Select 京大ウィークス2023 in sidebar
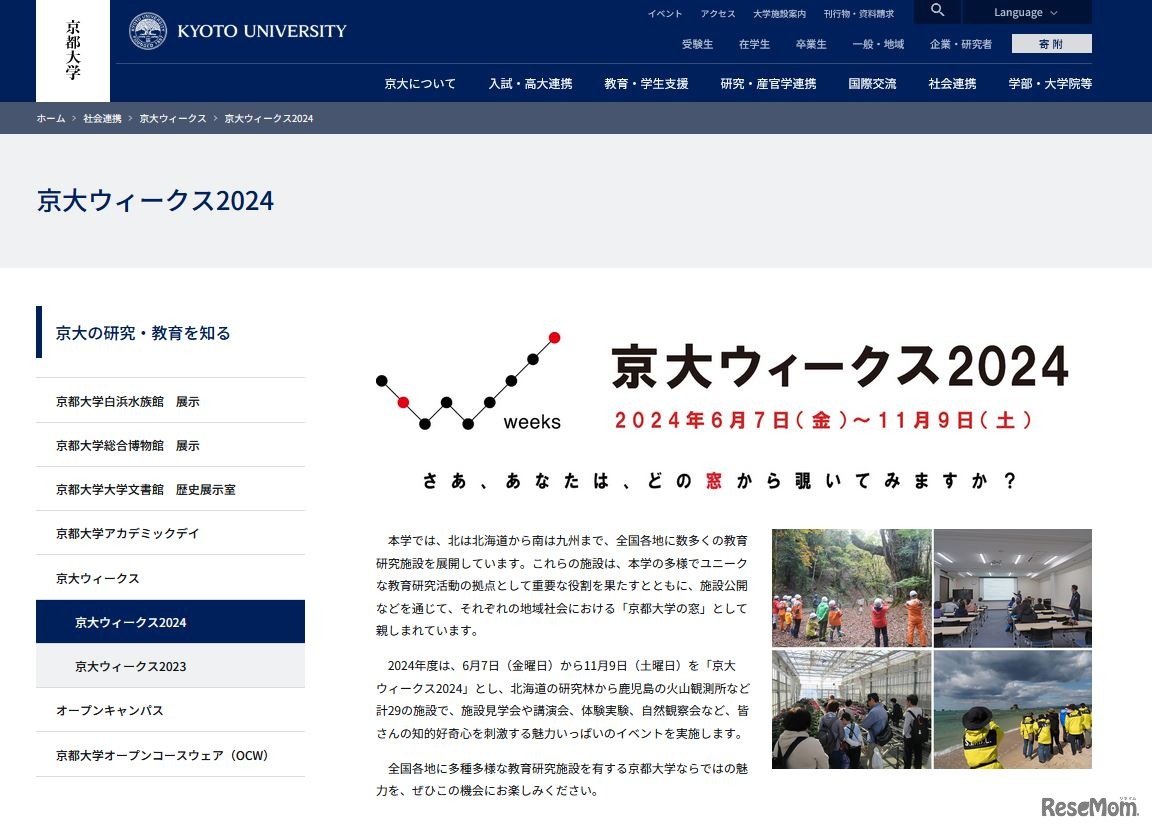This screenshot has height=830, width=1152. pyautogui.click(x=170, y=666)
